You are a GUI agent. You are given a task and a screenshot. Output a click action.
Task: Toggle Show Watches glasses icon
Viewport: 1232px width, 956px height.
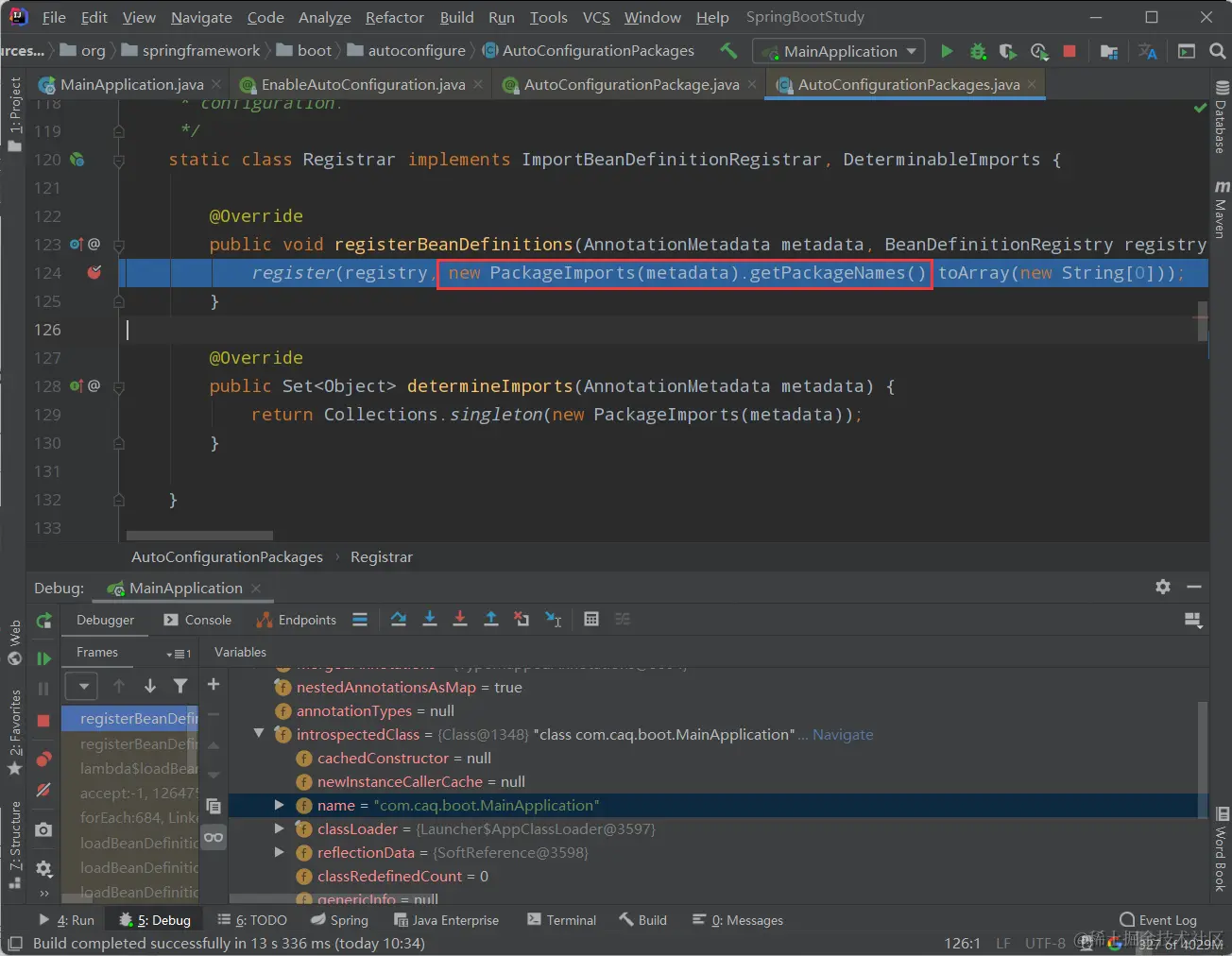pyautogui.click(x=214, y=837)
